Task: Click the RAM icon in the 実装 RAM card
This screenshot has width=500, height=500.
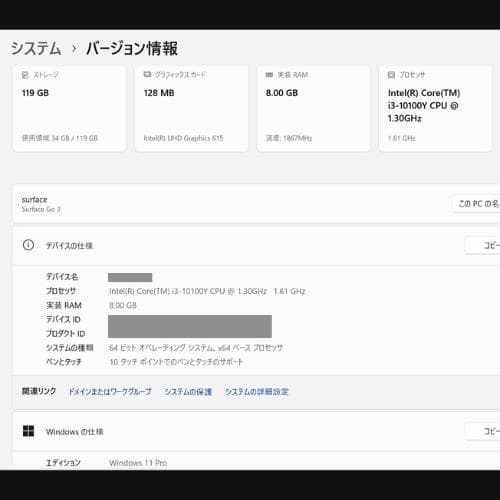Action: click(269, 75)
